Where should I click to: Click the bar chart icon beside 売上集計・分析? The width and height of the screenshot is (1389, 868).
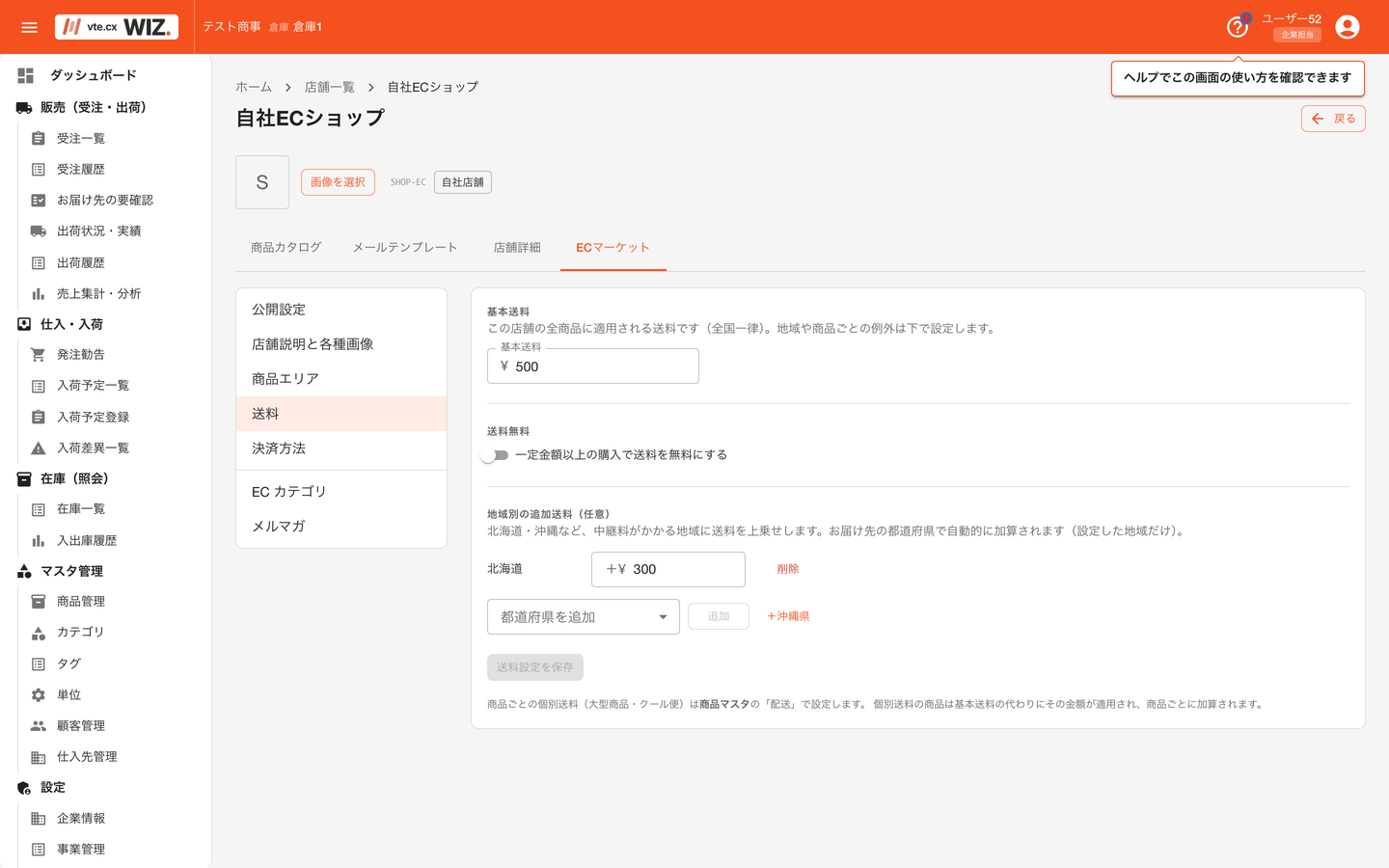tap(39, 294)
